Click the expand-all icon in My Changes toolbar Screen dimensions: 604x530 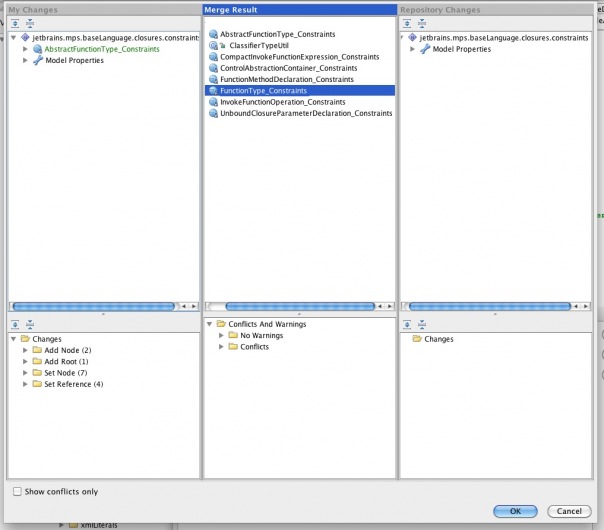tap(16, 22)
